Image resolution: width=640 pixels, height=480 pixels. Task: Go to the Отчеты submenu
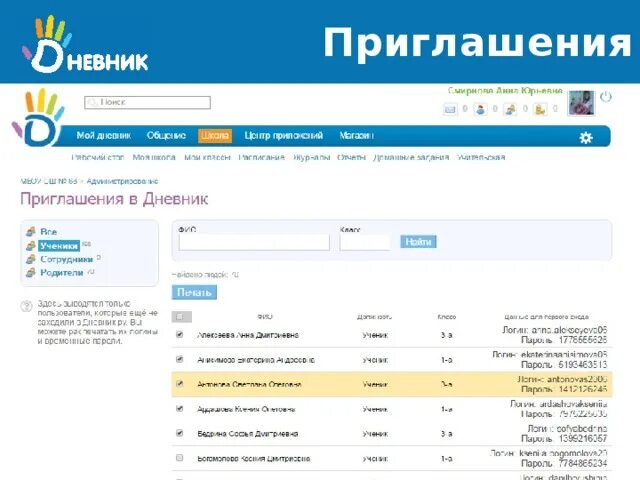(x=351, y=157)
